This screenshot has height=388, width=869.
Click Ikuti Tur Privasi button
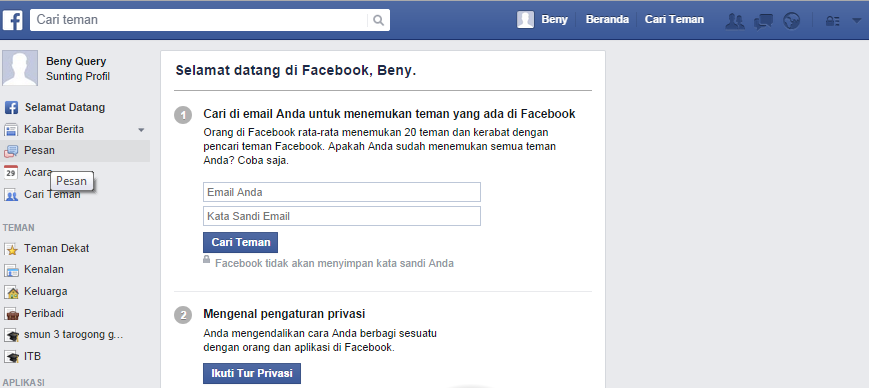tap(252, 373)
